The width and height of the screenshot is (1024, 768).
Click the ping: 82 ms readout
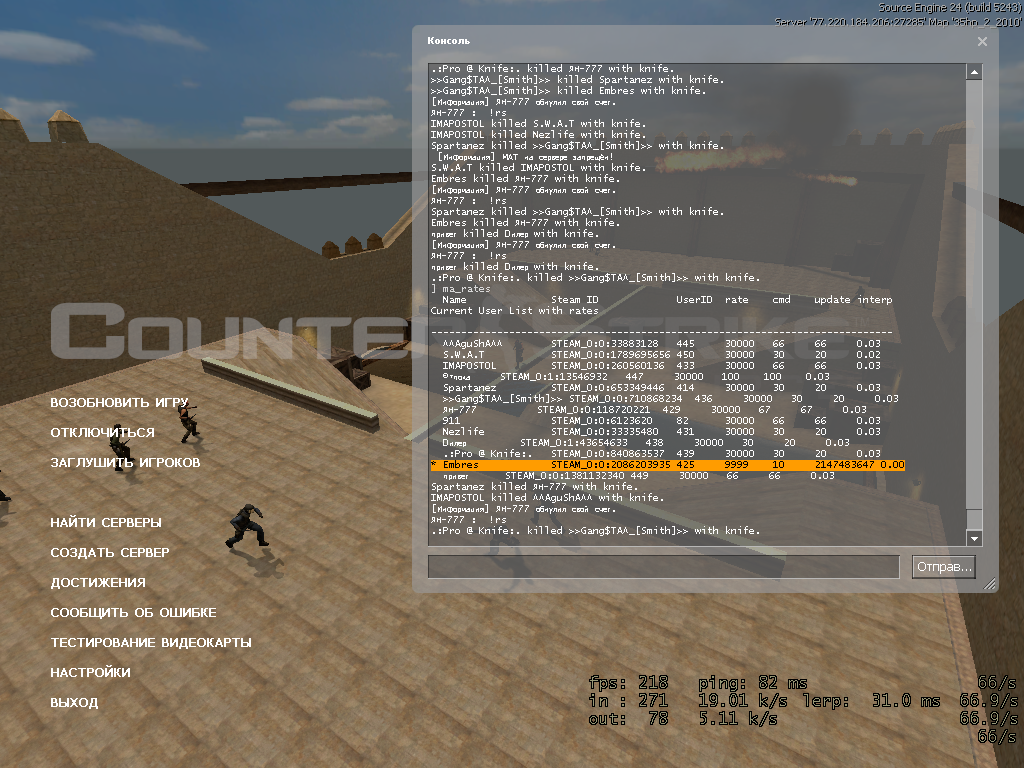pos(753,683)
